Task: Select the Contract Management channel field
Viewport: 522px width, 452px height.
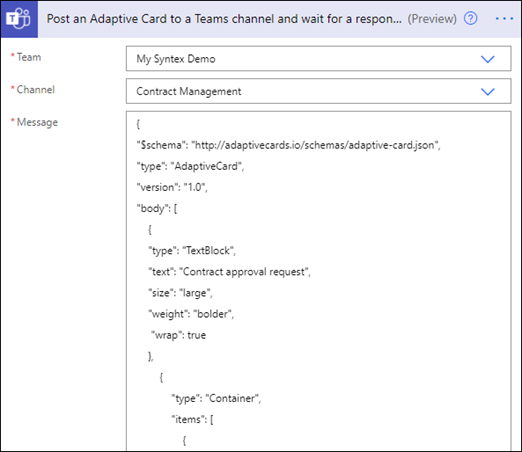Action: [x=318, y=91]
